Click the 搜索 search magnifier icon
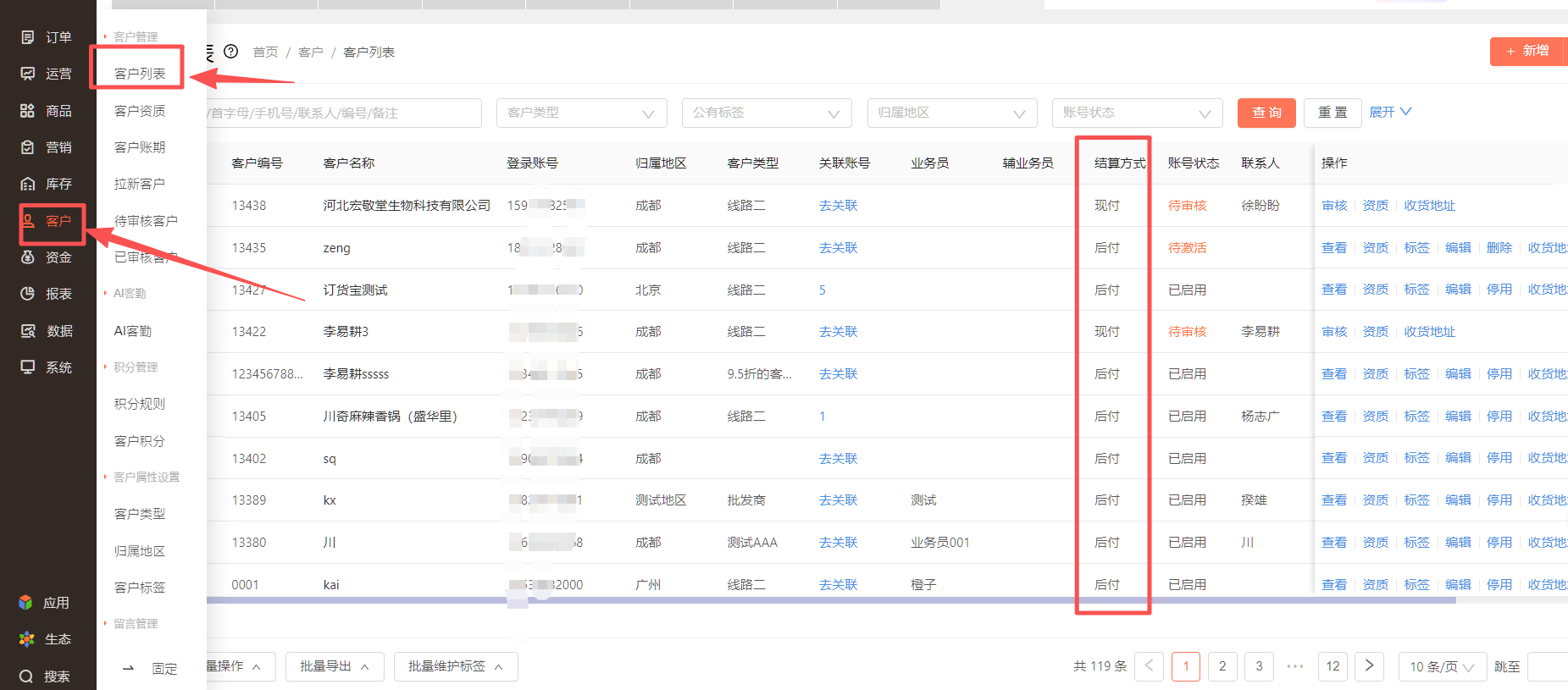1568x690 pixels. pyautogui.click(x=26, y=676)
